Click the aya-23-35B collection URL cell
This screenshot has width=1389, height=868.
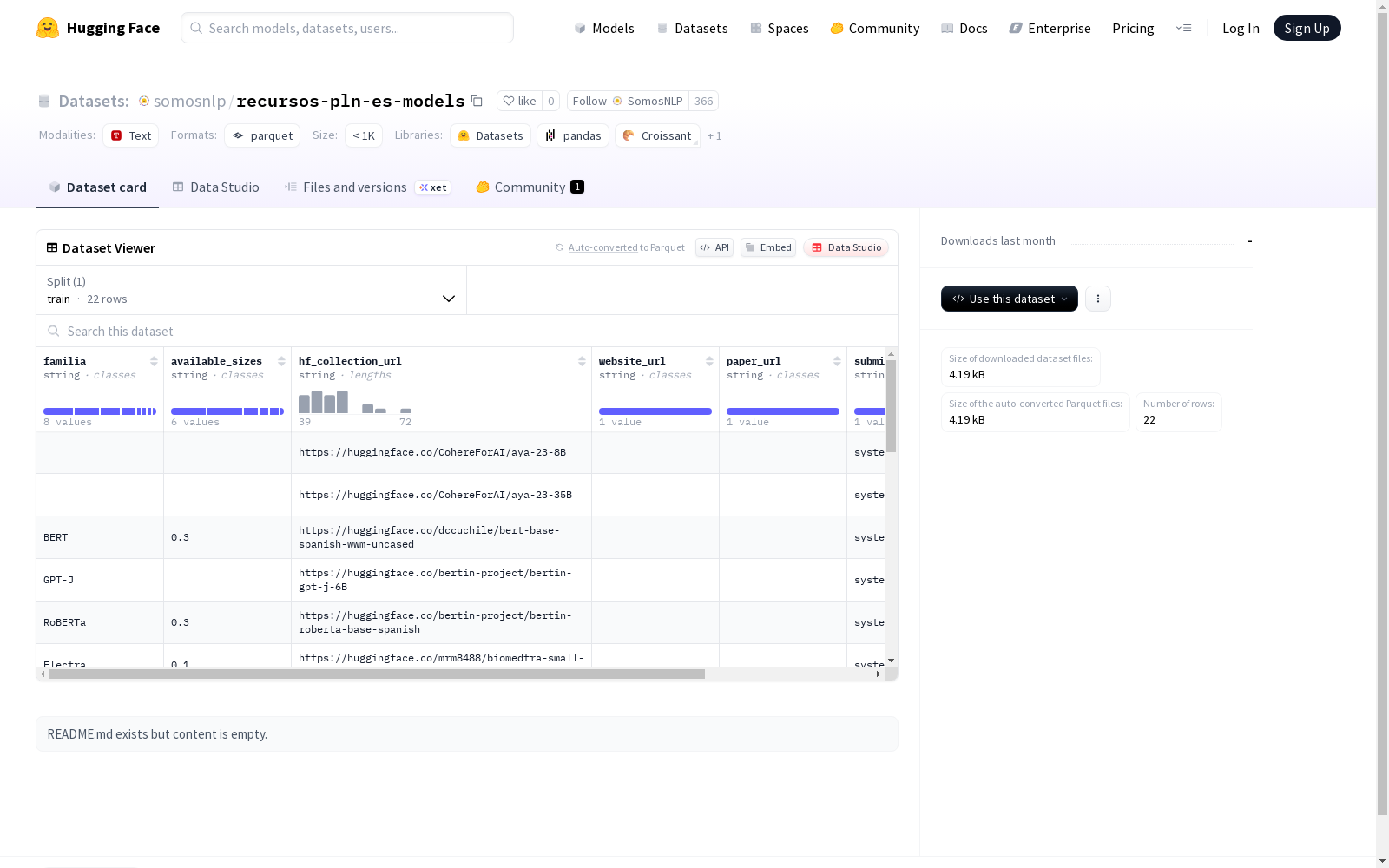point(441,495)
